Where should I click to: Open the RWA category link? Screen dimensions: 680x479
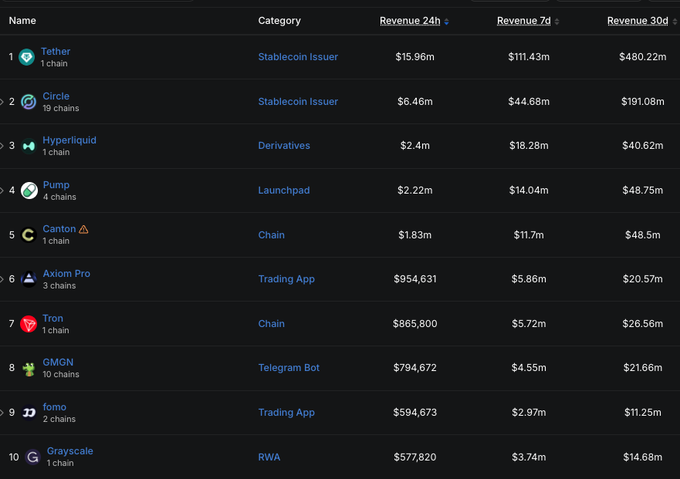269,457
